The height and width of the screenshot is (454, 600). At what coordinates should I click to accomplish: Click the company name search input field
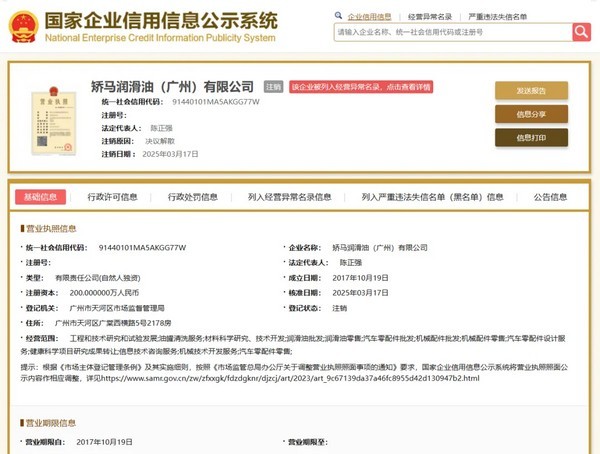tap(451, 32)
